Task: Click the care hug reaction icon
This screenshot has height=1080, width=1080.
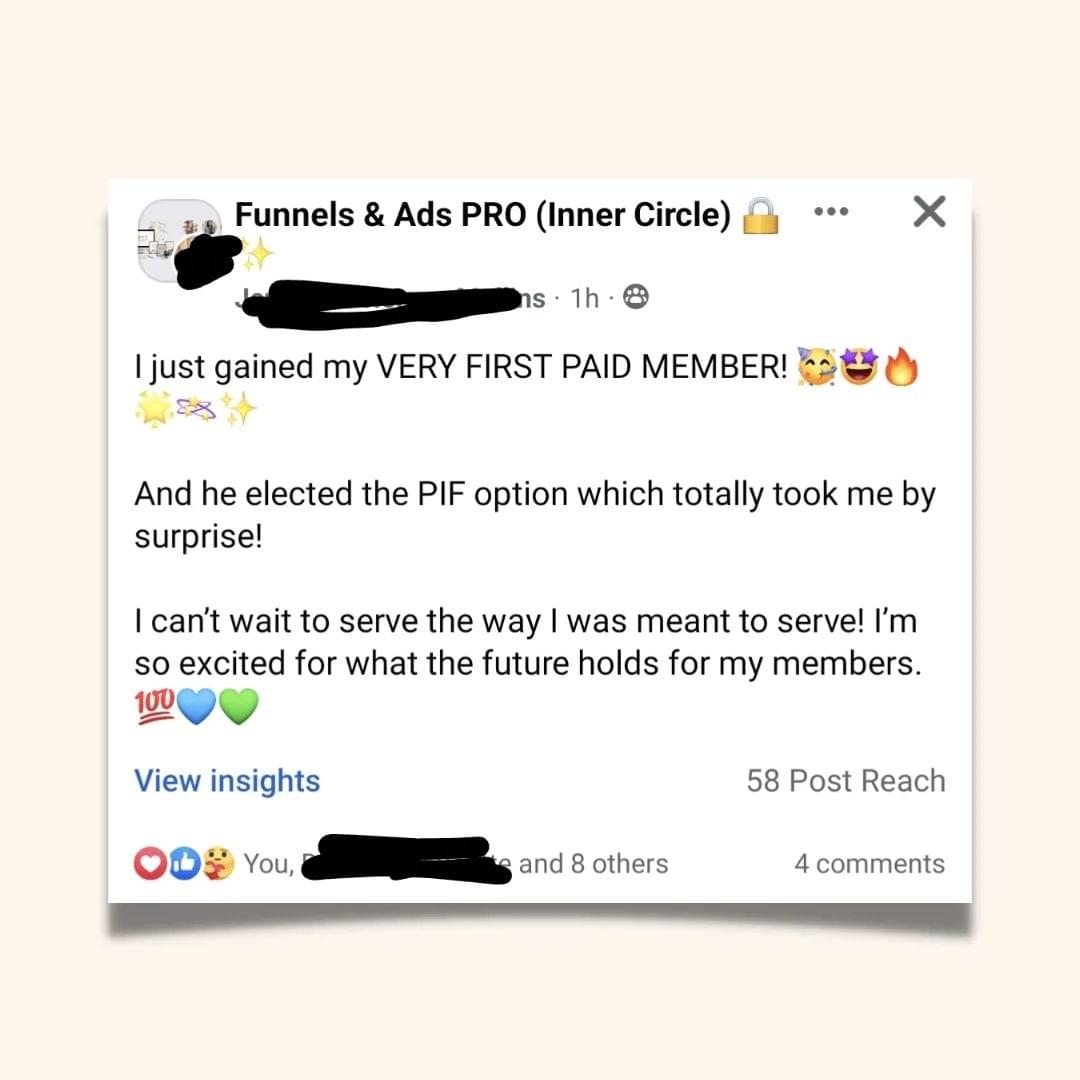Action: pyautogui.click(x=217, y=864)
